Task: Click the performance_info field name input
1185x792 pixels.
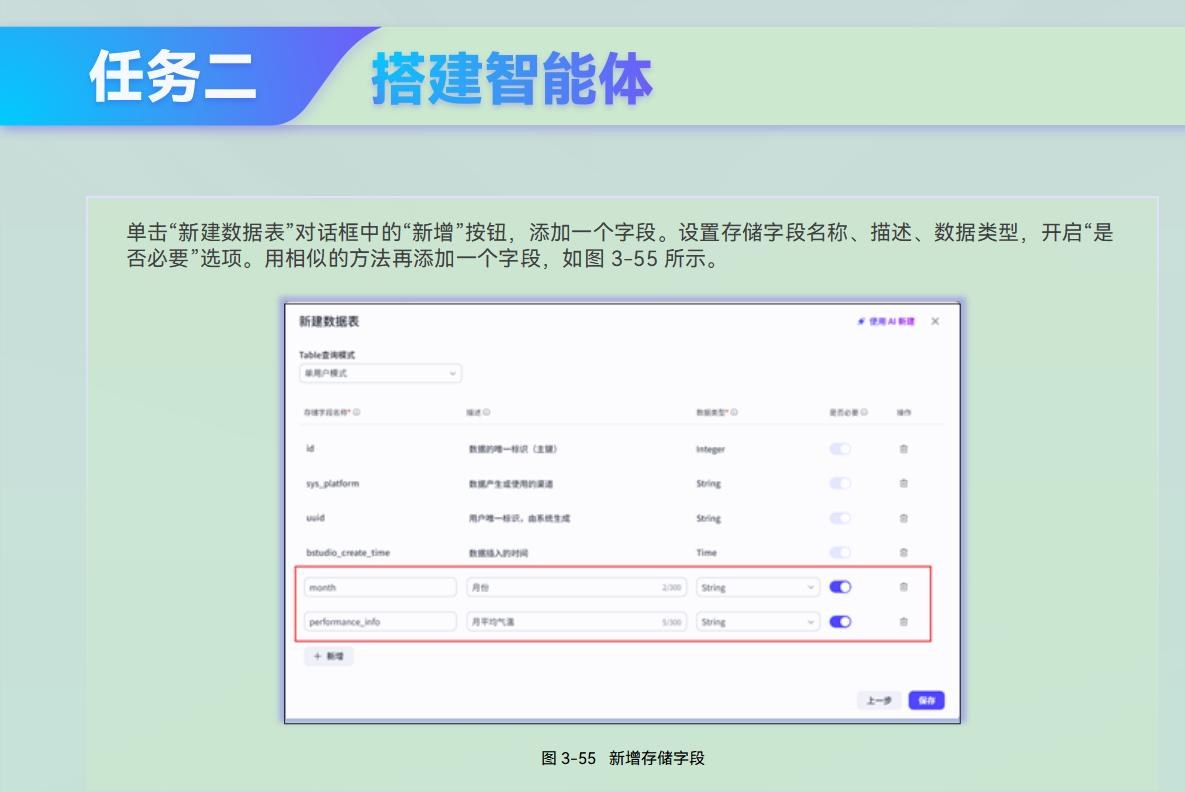Action: [380, 622]
